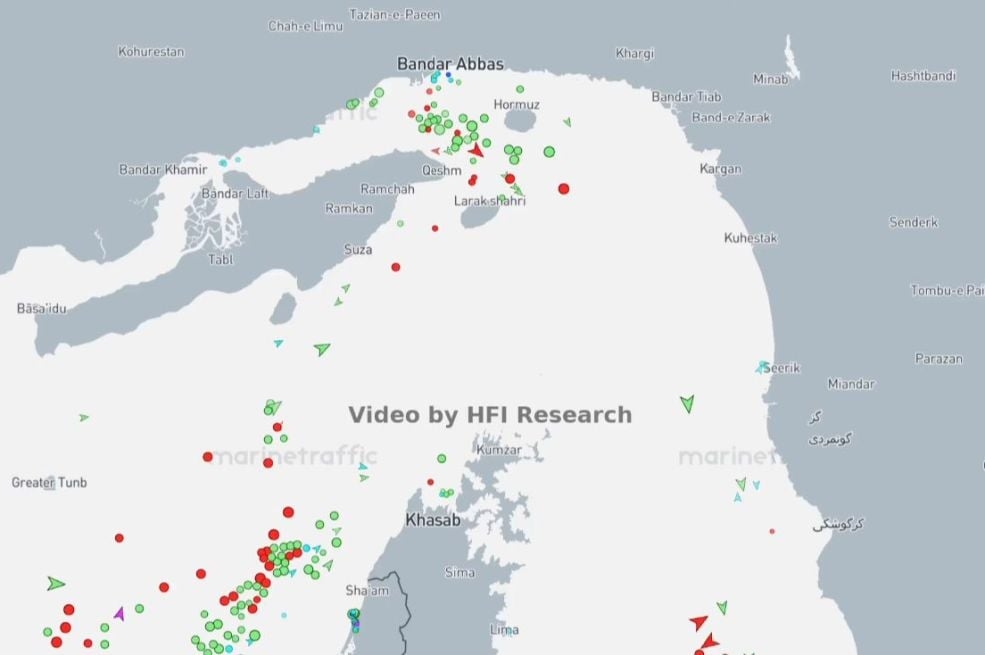The height and width of the screenshot is (655, 985).
Task: Click the large red arrow vessel near Qeshm
Action: 475,151
